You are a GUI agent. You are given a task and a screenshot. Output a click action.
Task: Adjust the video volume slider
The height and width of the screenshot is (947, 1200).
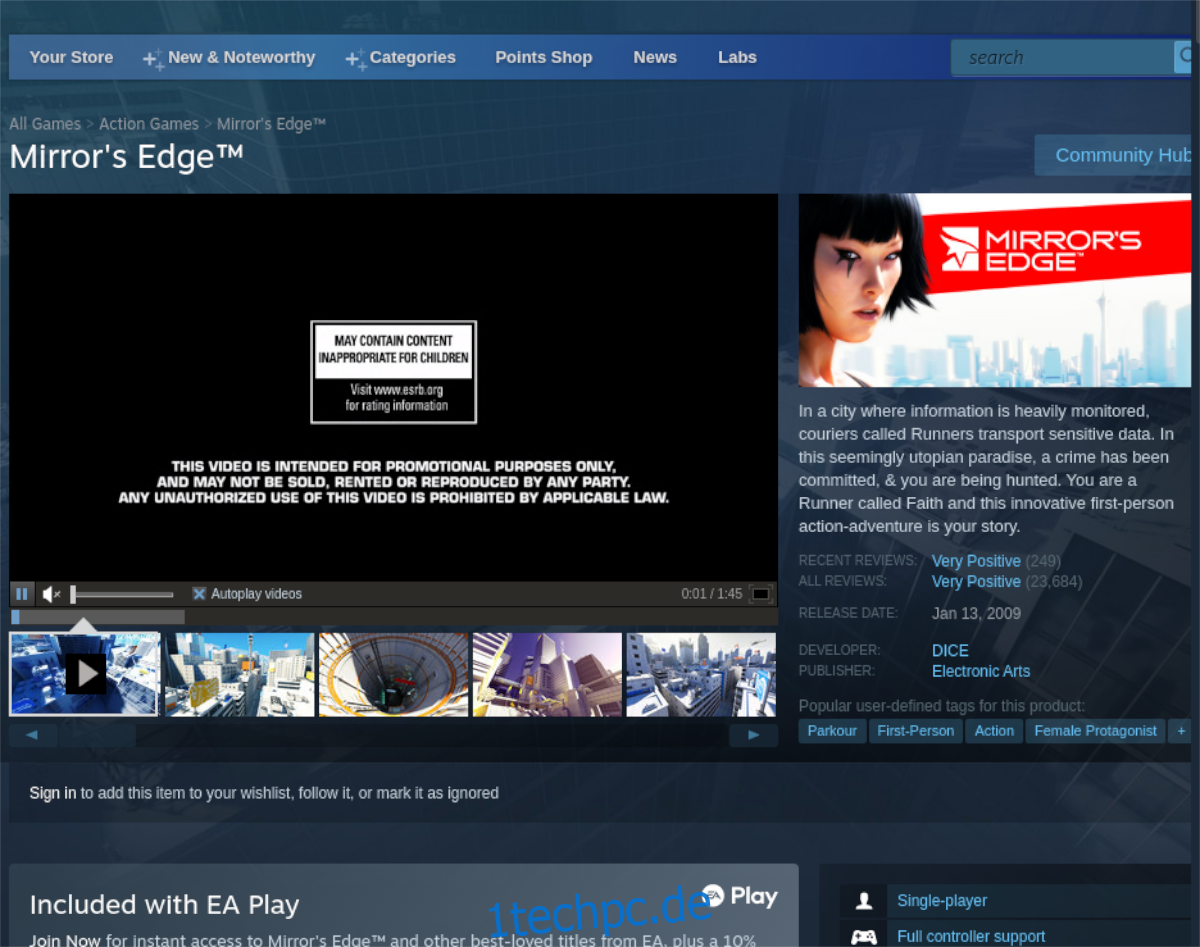tap(122, 594)
